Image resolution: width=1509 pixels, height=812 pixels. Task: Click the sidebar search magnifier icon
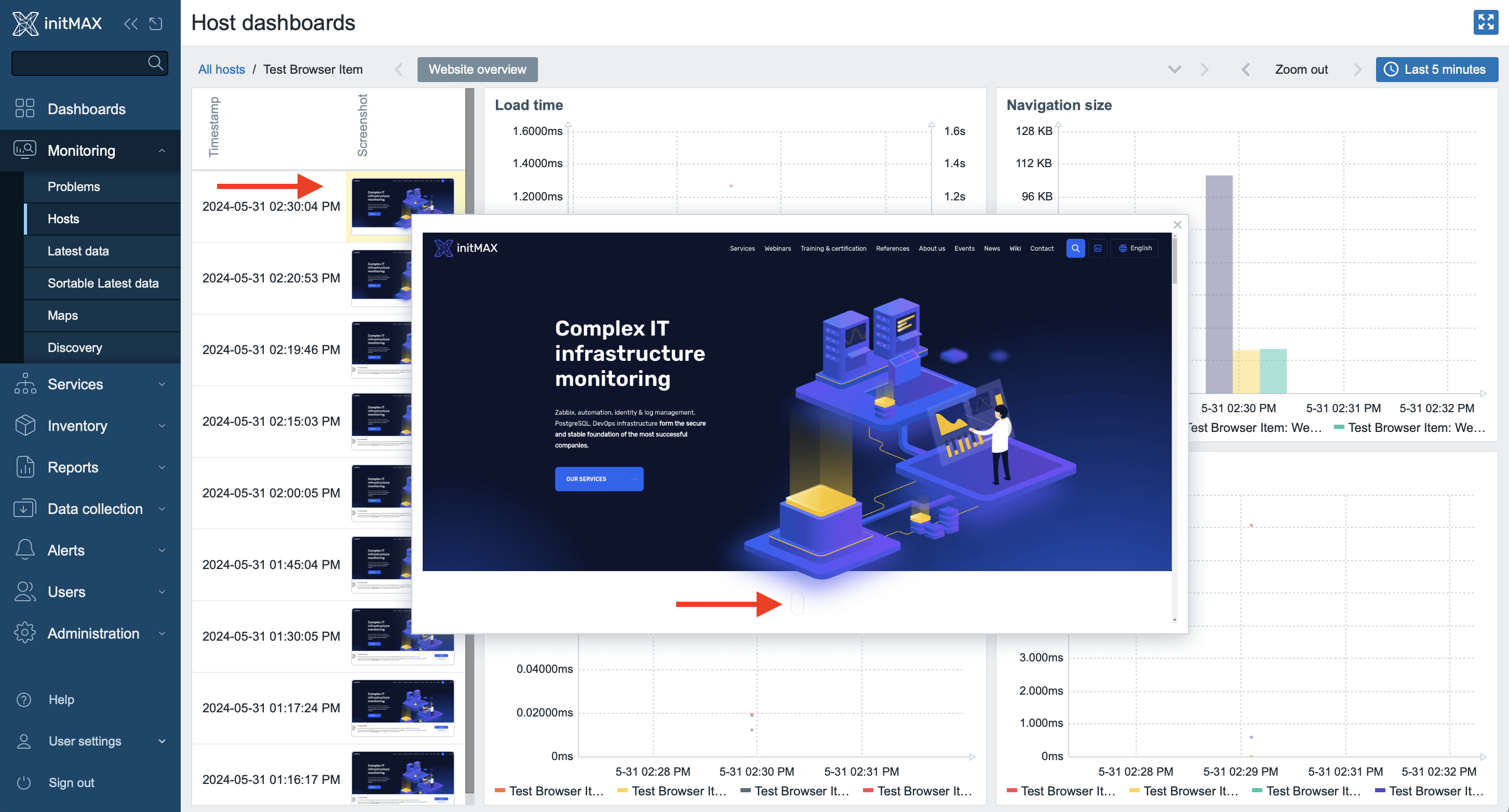coord(155,63)
